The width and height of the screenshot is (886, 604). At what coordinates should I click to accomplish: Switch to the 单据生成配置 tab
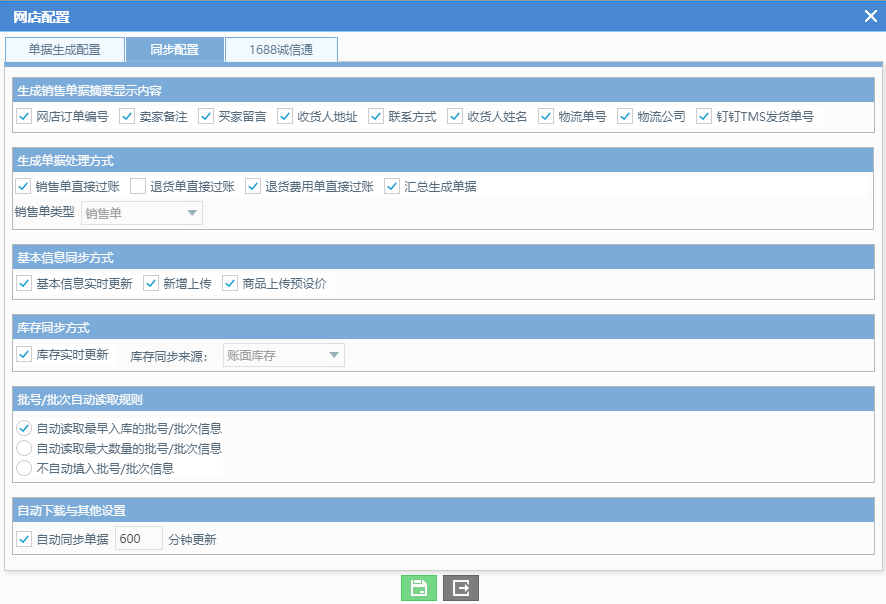pos(65,50)
